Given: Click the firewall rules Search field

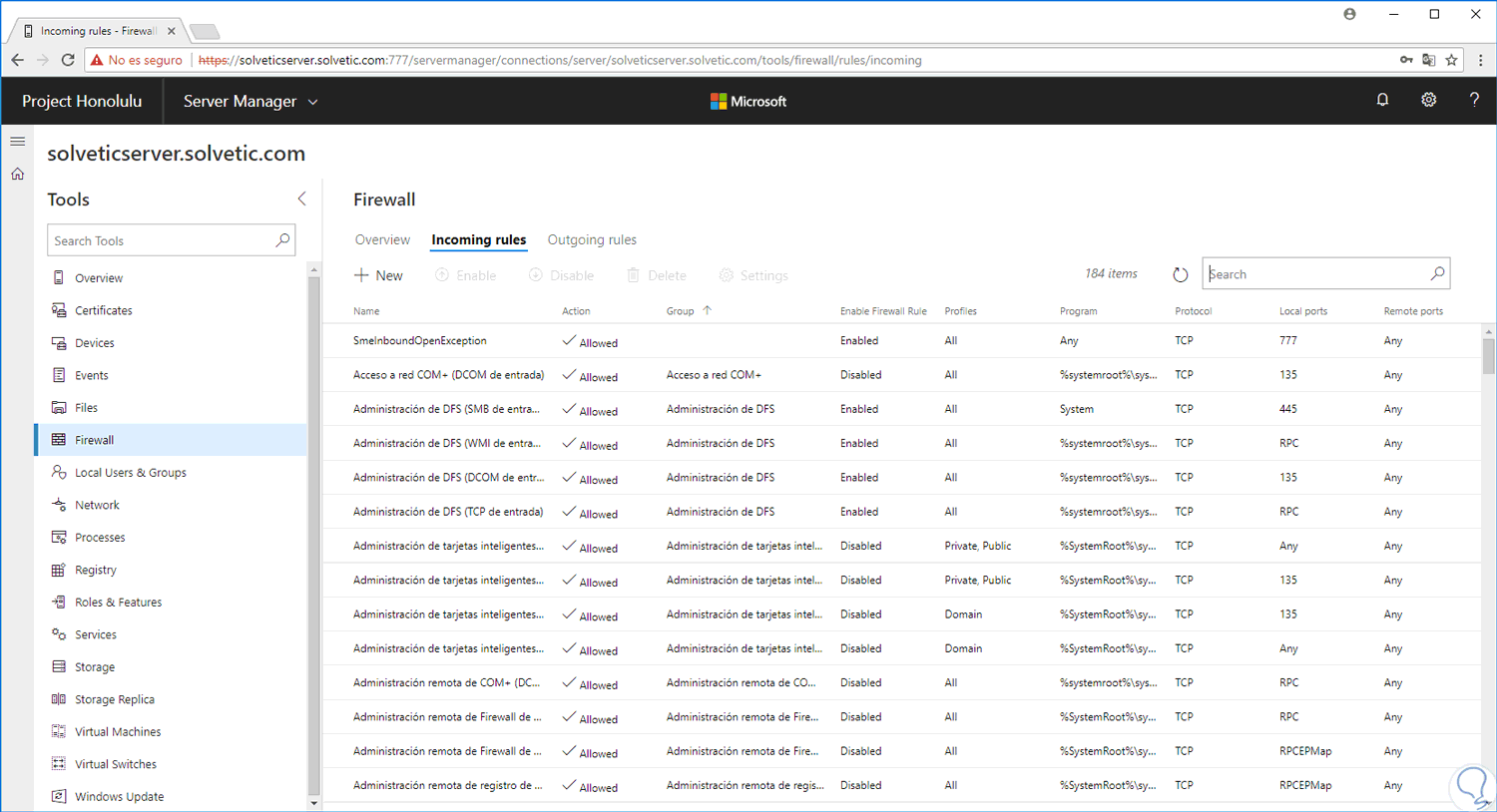Looking at the screenshot, I should tap(1315, 274).
